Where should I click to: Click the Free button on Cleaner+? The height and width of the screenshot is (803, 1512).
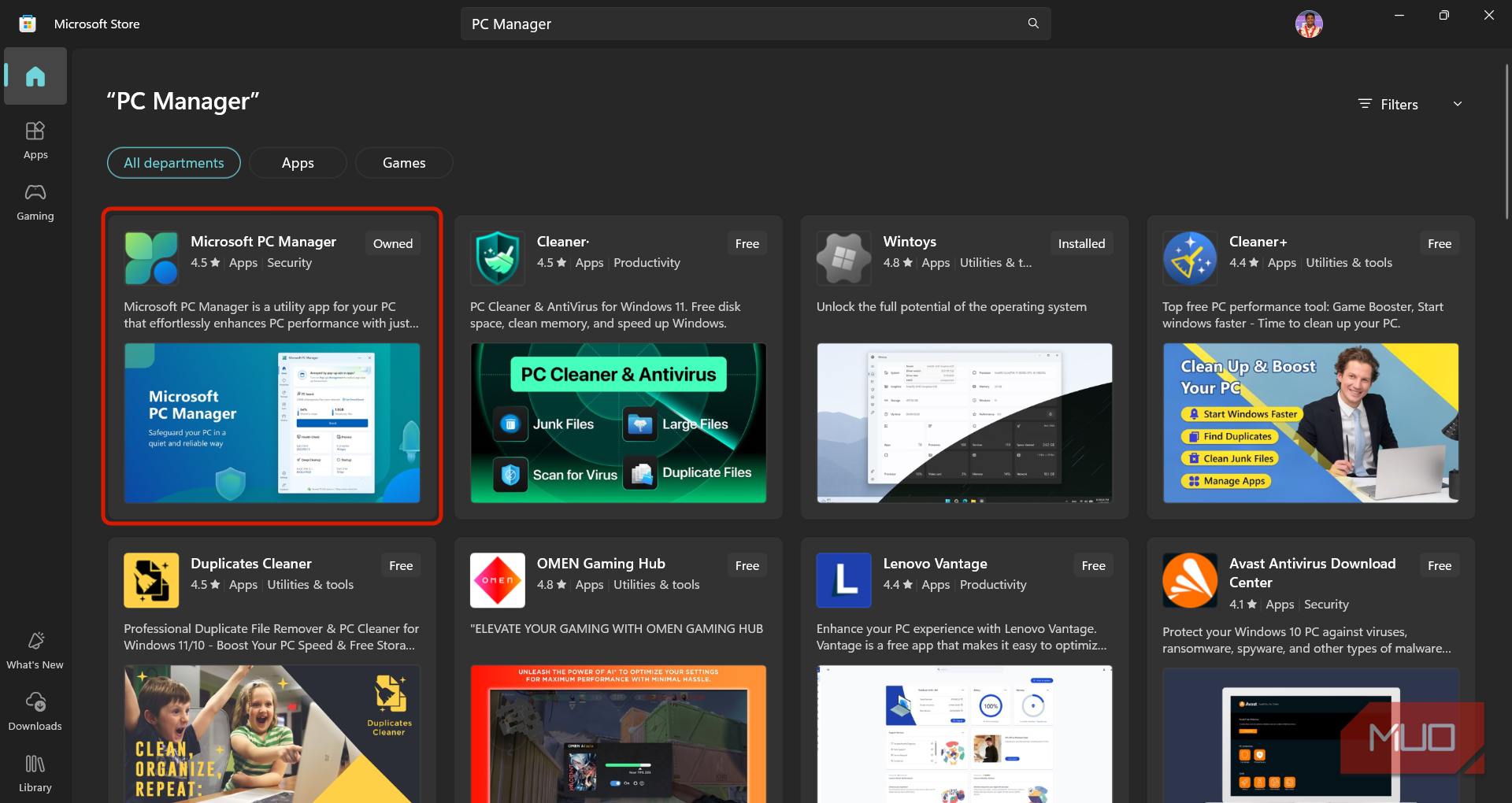1440,243
